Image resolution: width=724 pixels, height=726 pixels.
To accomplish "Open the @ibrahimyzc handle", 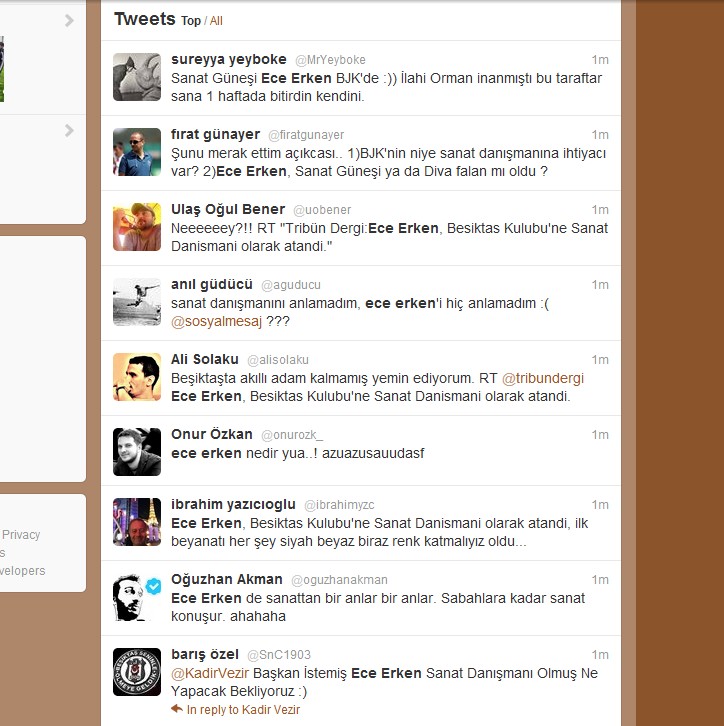I will (x=339, y=505).
